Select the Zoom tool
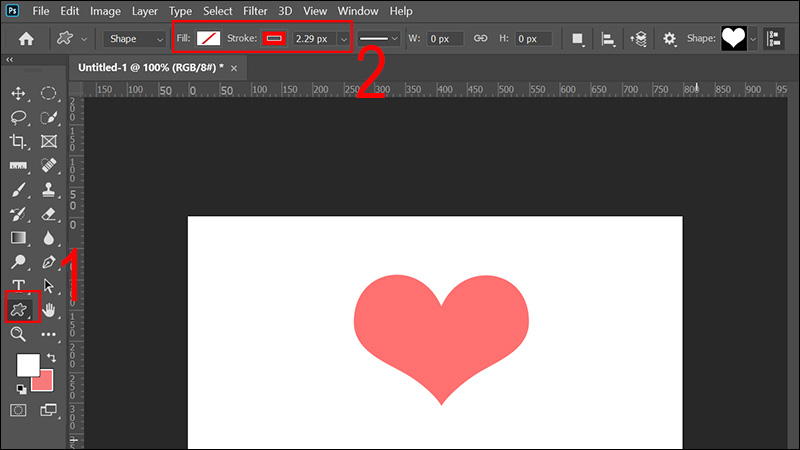The image size is (800, 450). coord(18,335)
